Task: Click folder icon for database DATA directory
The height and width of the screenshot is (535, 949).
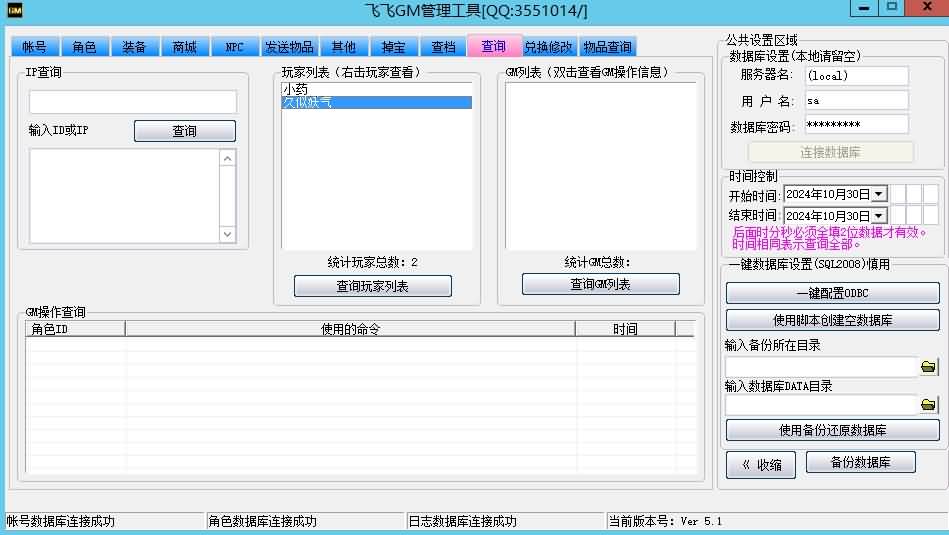Action: 929,405
